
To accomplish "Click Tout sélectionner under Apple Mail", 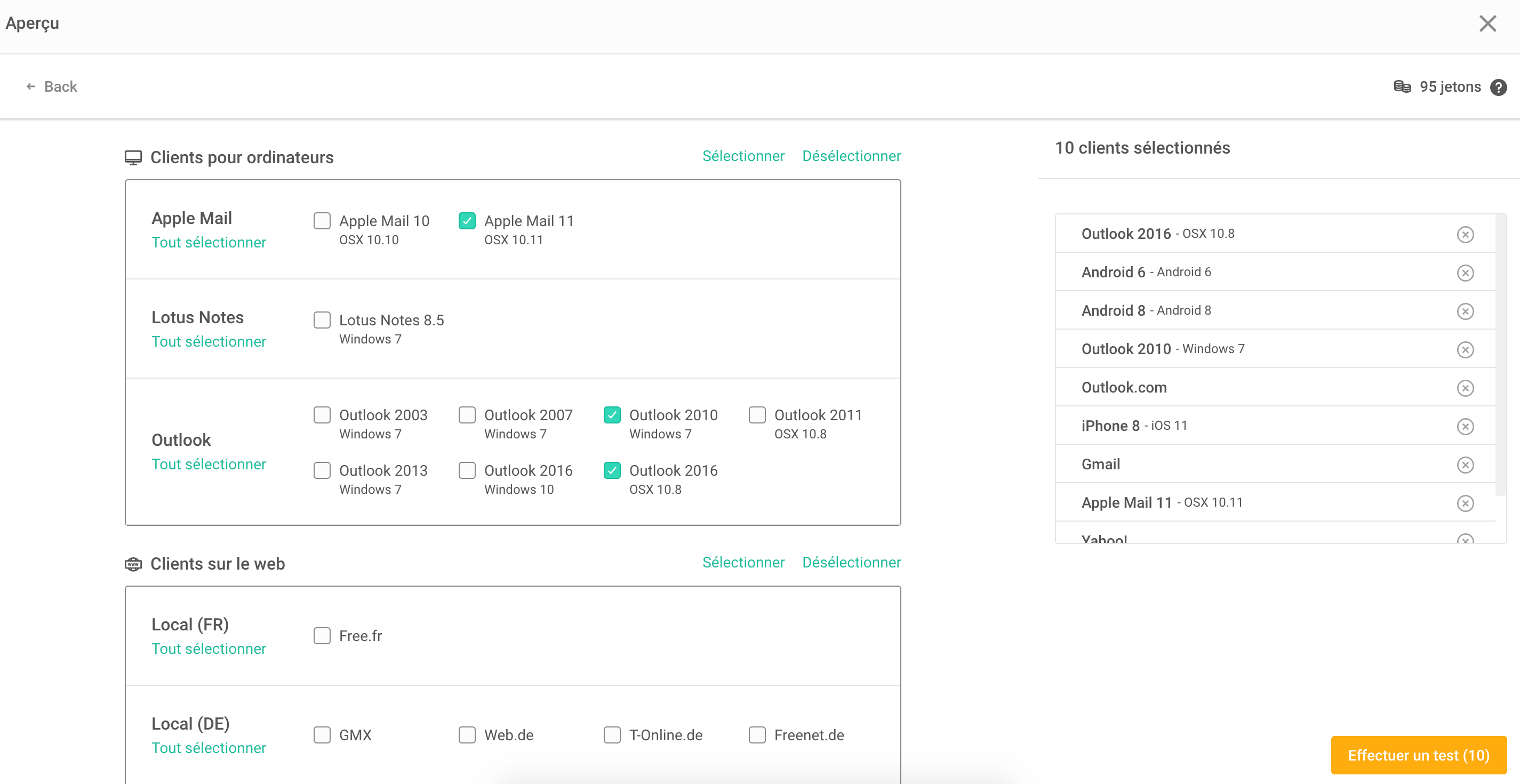I will pyautogui.click(x=209, y=243).
